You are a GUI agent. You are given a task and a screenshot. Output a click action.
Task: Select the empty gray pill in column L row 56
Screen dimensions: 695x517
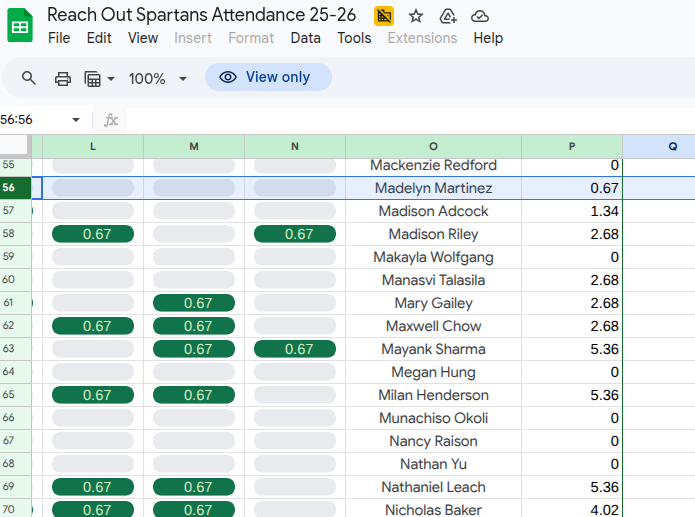tap(93, 188)
